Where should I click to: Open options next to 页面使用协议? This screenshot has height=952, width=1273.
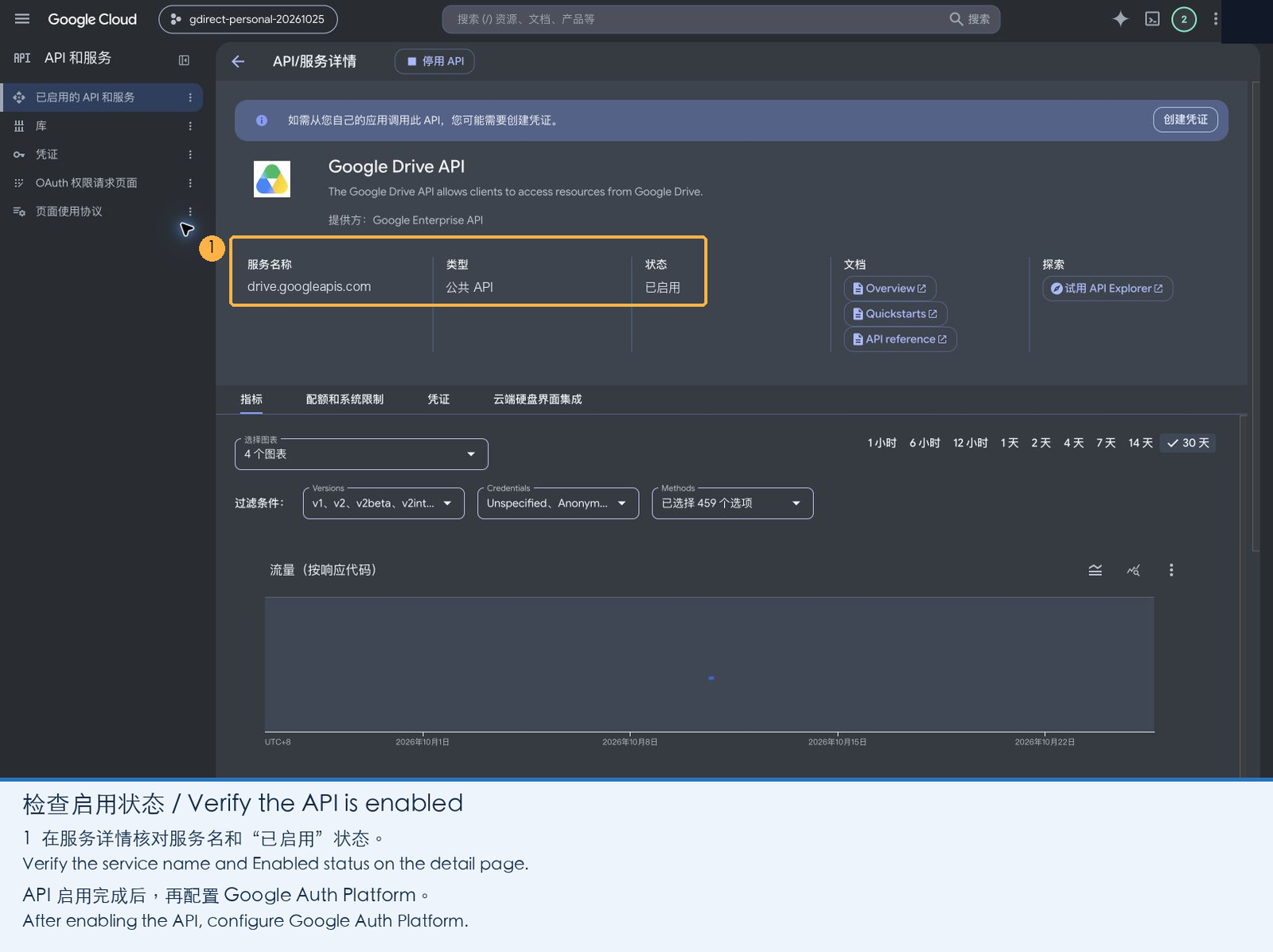click(x=190, y=212)
